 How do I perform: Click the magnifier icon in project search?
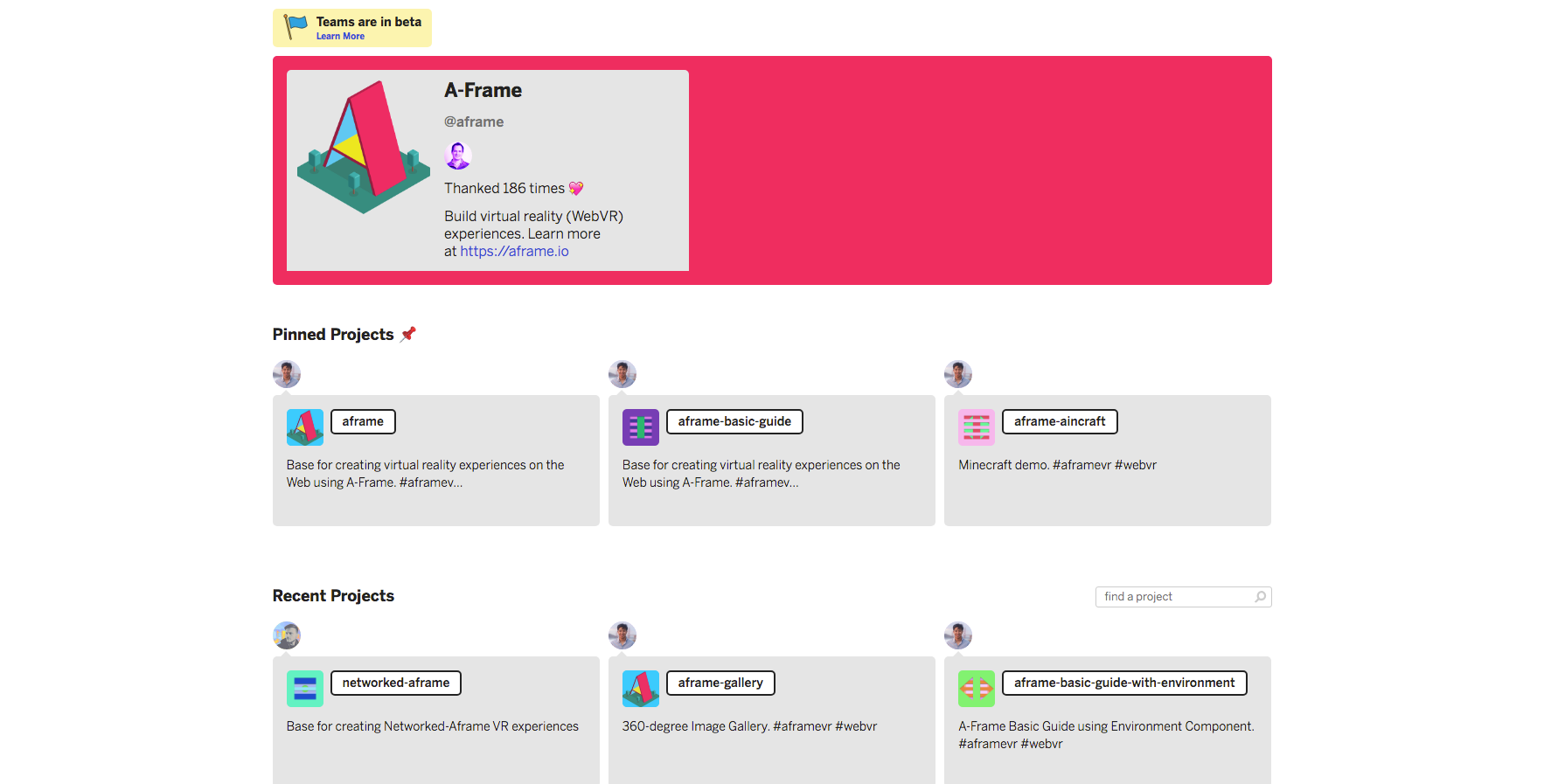point(1260,597)
